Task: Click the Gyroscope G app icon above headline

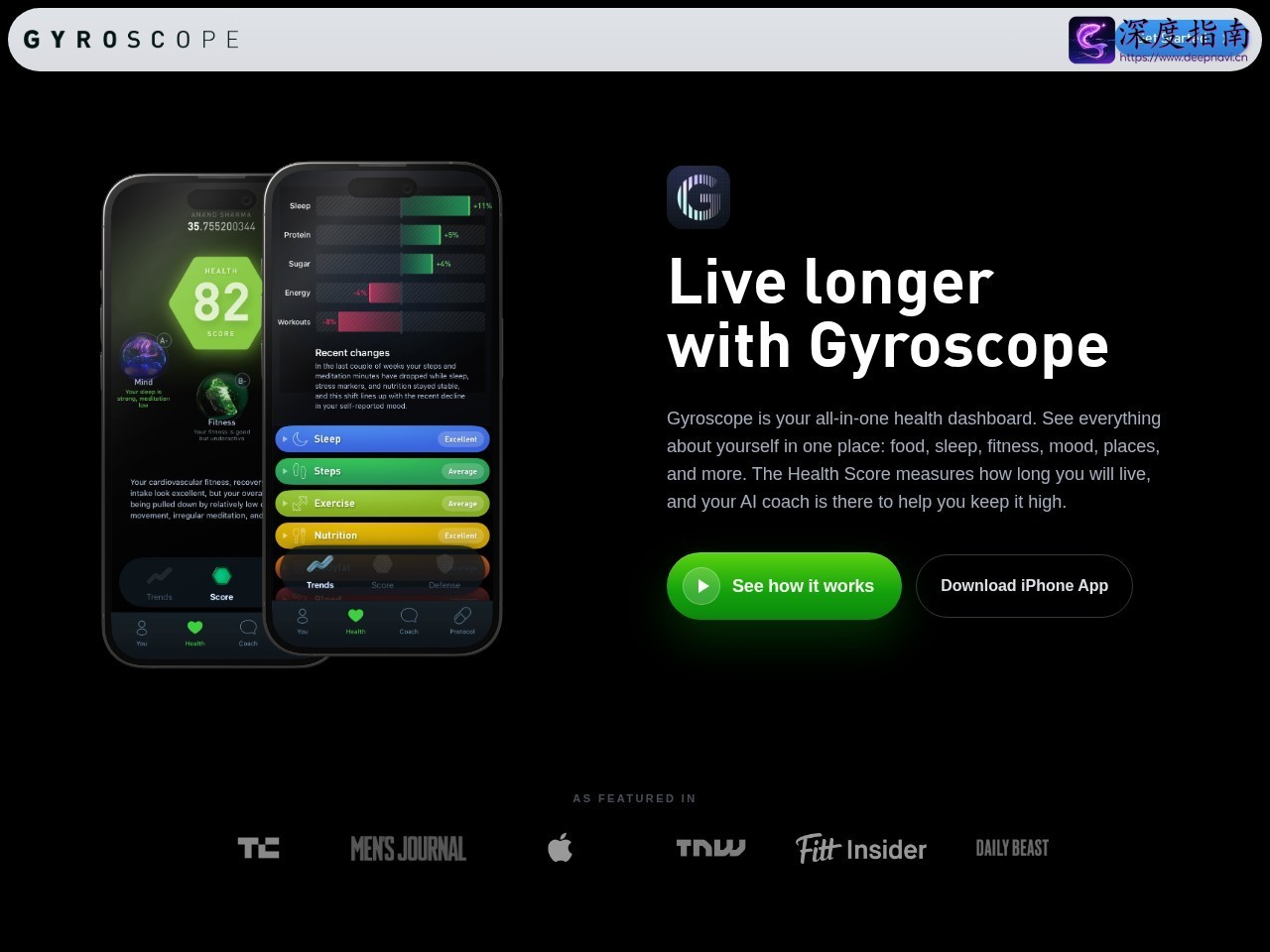Action: tap(698, 197)
